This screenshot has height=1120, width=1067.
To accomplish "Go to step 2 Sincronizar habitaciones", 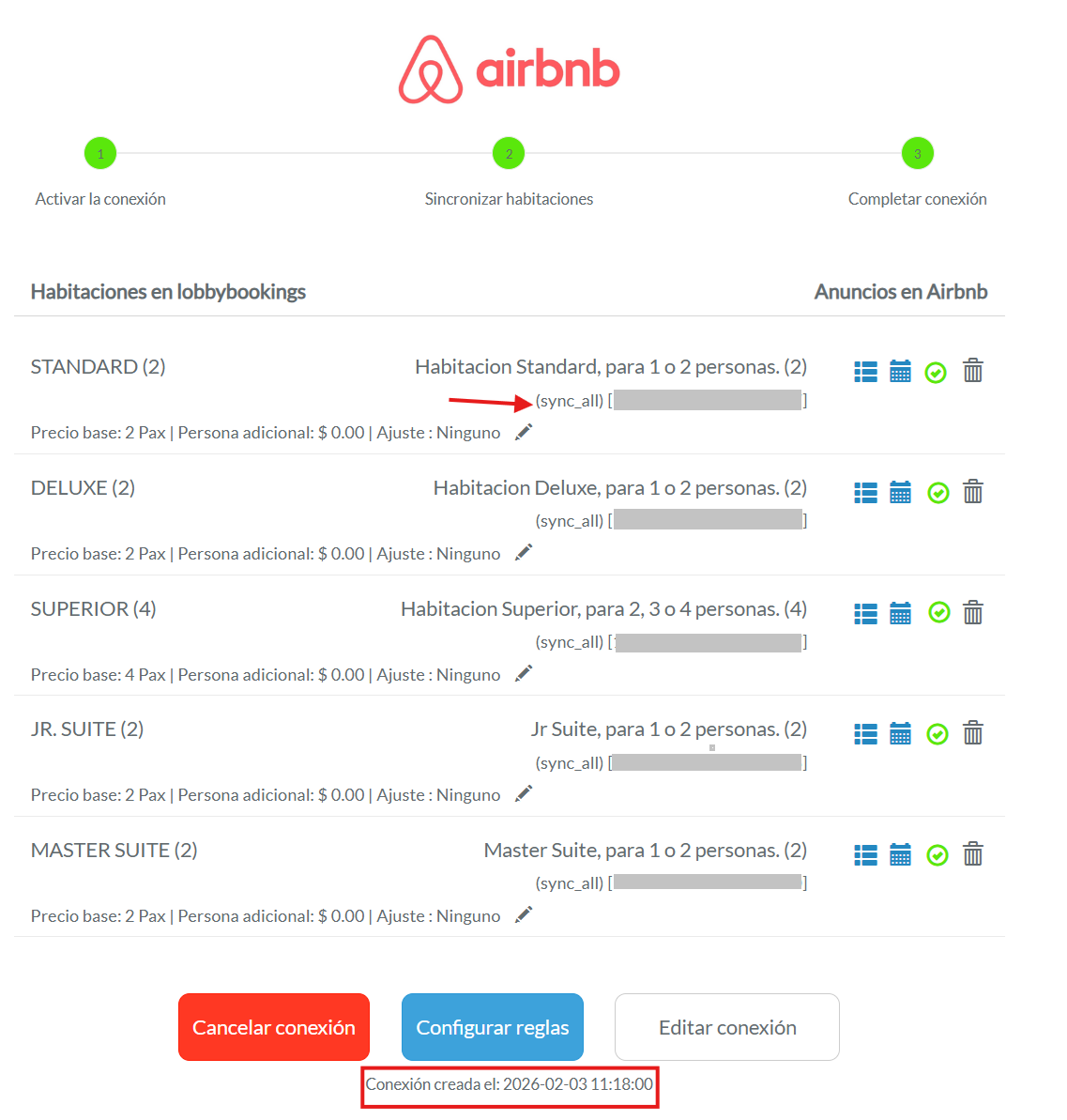I will [509, 153].
